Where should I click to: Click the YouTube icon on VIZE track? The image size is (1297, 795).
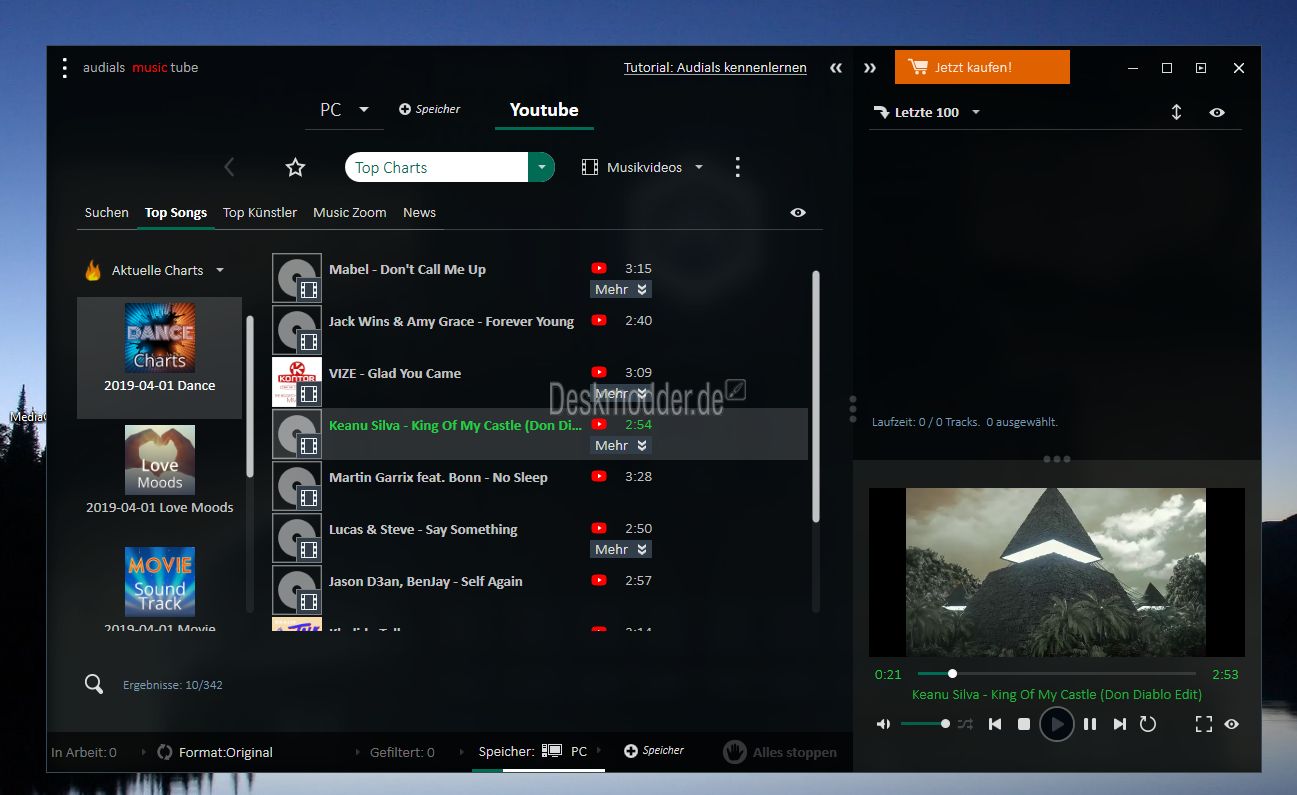[x=599, y=372]
